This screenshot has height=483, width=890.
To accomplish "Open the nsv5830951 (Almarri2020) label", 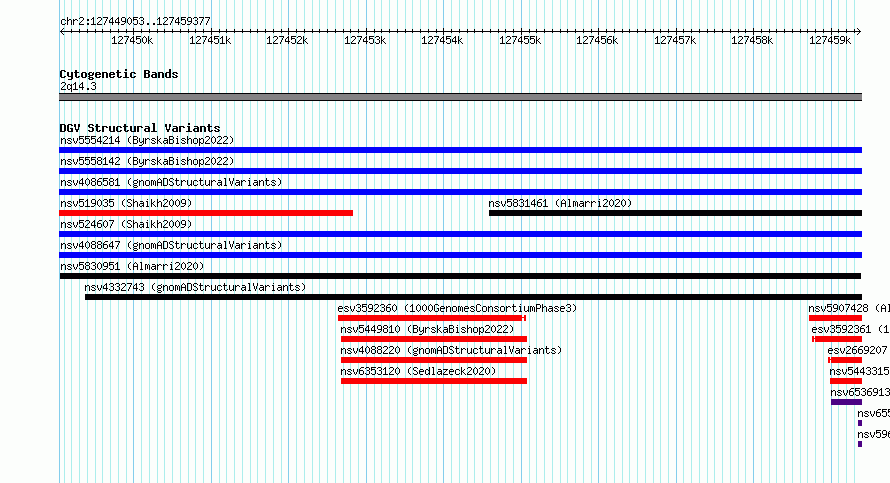I will pyautogui.click(x=132, y=266).
